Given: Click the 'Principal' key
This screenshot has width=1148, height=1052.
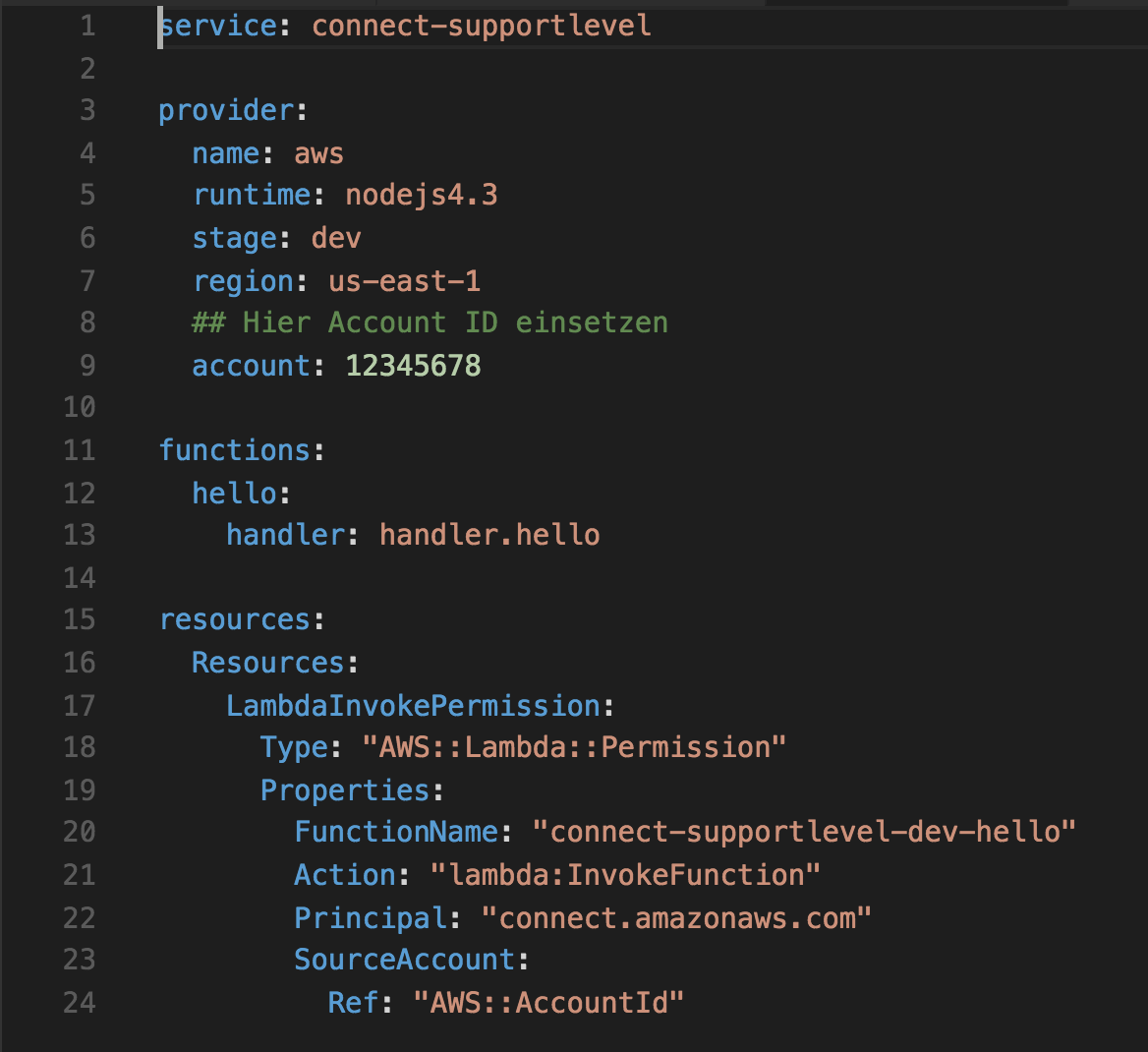Looking at the screenshot, I should click(372, 918).
